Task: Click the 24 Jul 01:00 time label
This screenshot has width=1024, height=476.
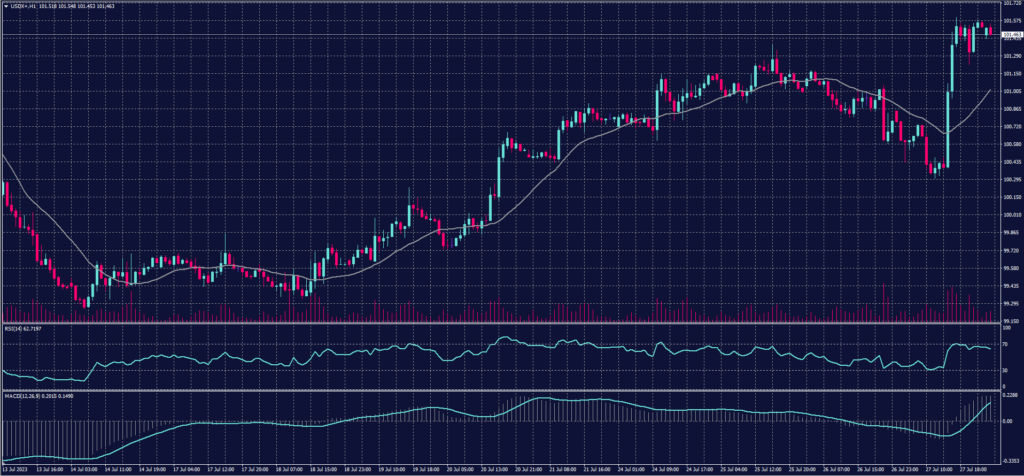Action: 630,467
